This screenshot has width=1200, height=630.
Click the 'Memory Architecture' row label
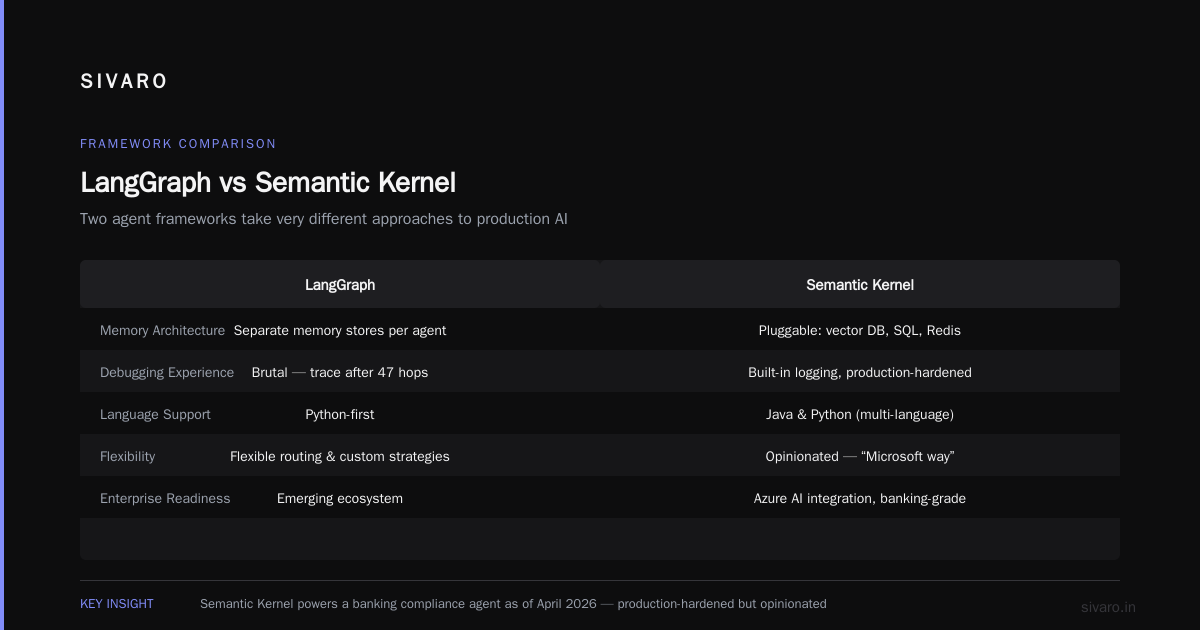coord(162,330)
